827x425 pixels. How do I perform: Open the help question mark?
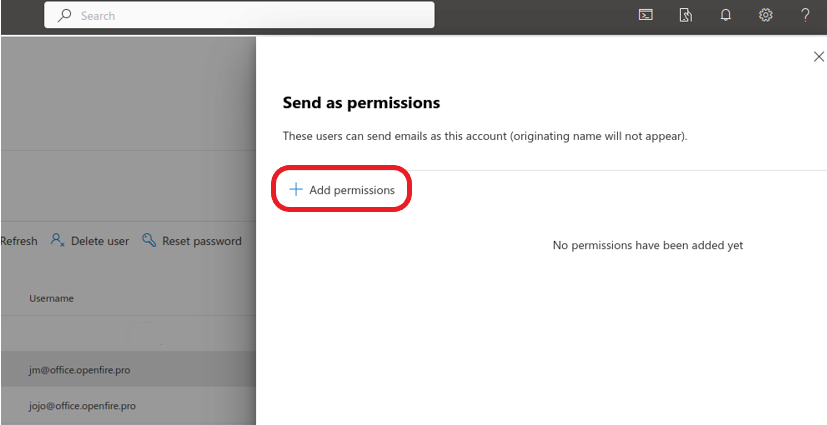tap(805, 15)
